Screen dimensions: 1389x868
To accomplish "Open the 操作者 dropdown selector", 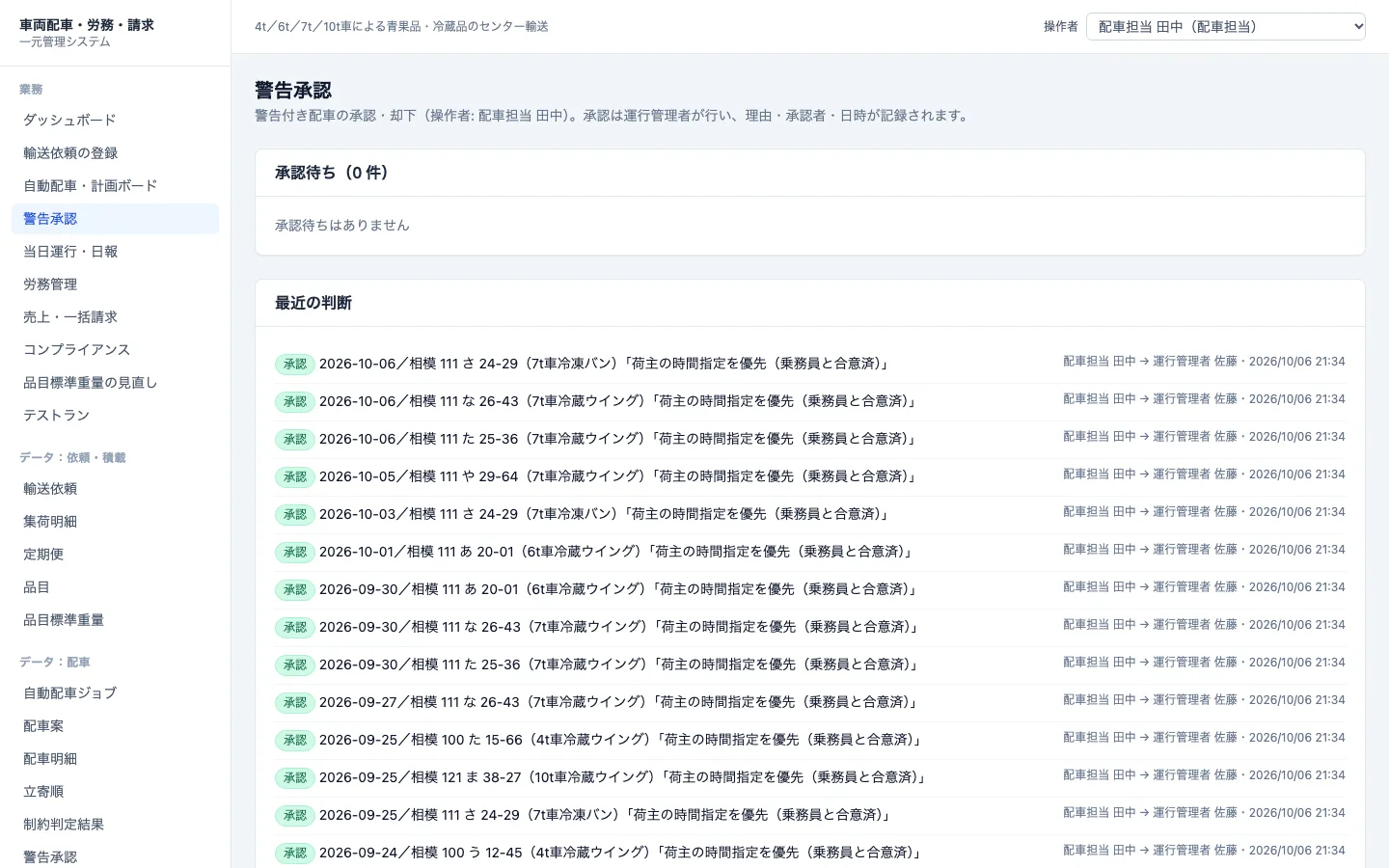I will [x=1225, y=27].
